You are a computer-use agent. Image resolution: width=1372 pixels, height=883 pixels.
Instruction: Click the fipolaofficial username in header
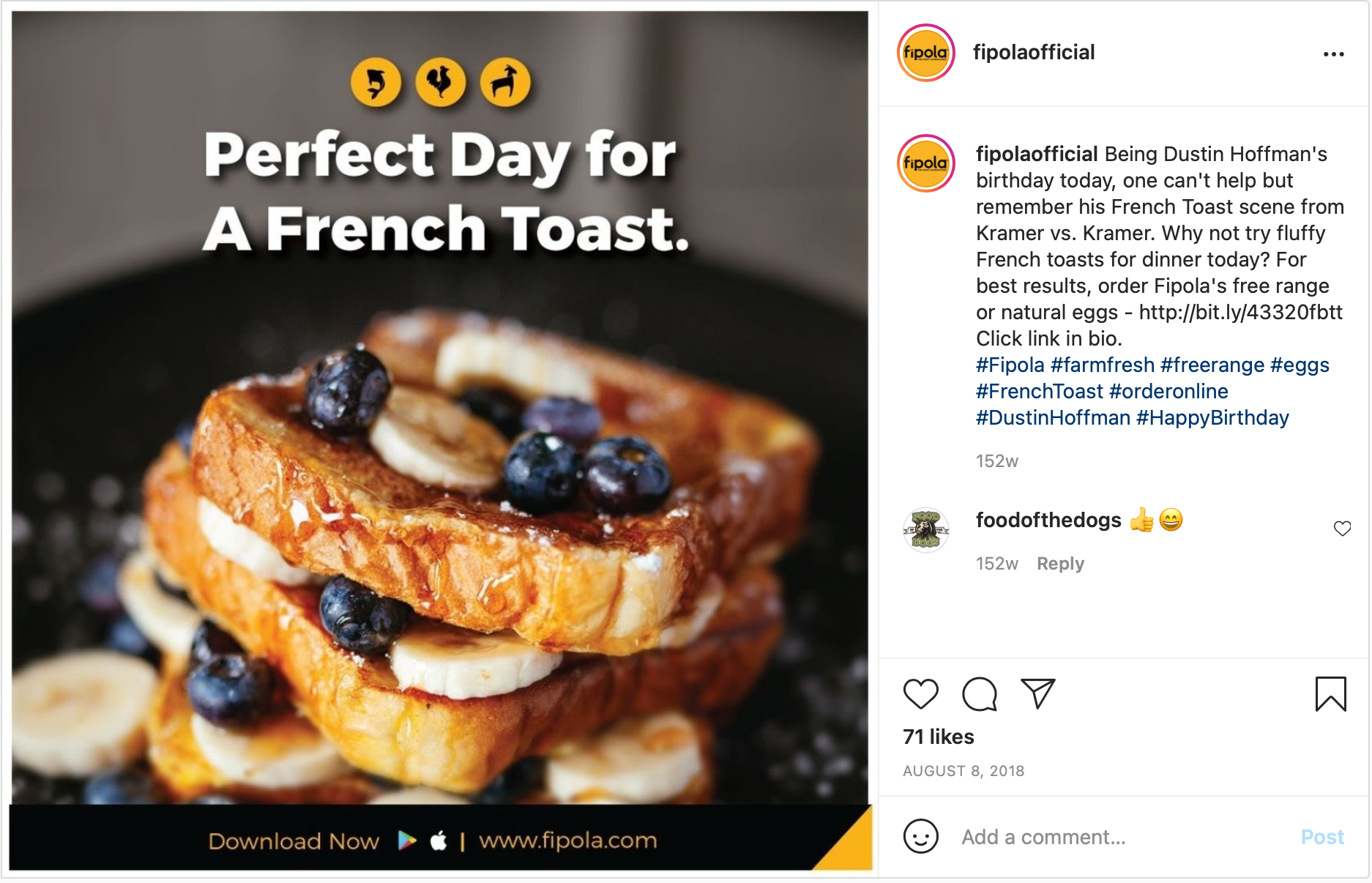1033,53
